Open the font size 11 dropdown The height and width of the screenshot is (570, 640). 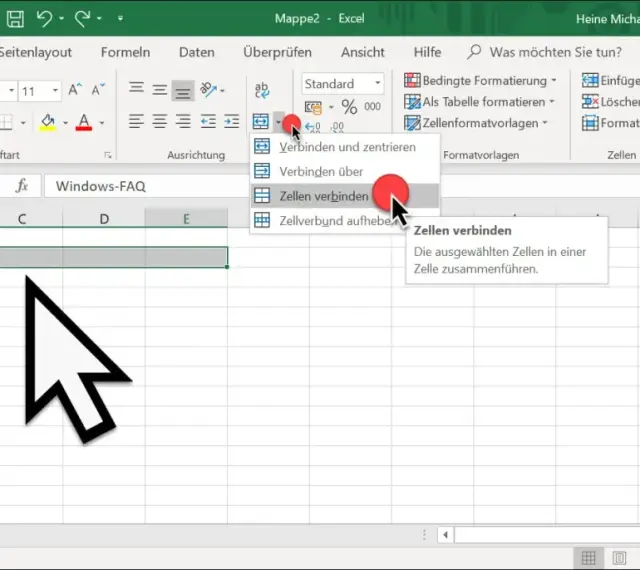pos(55,90)
